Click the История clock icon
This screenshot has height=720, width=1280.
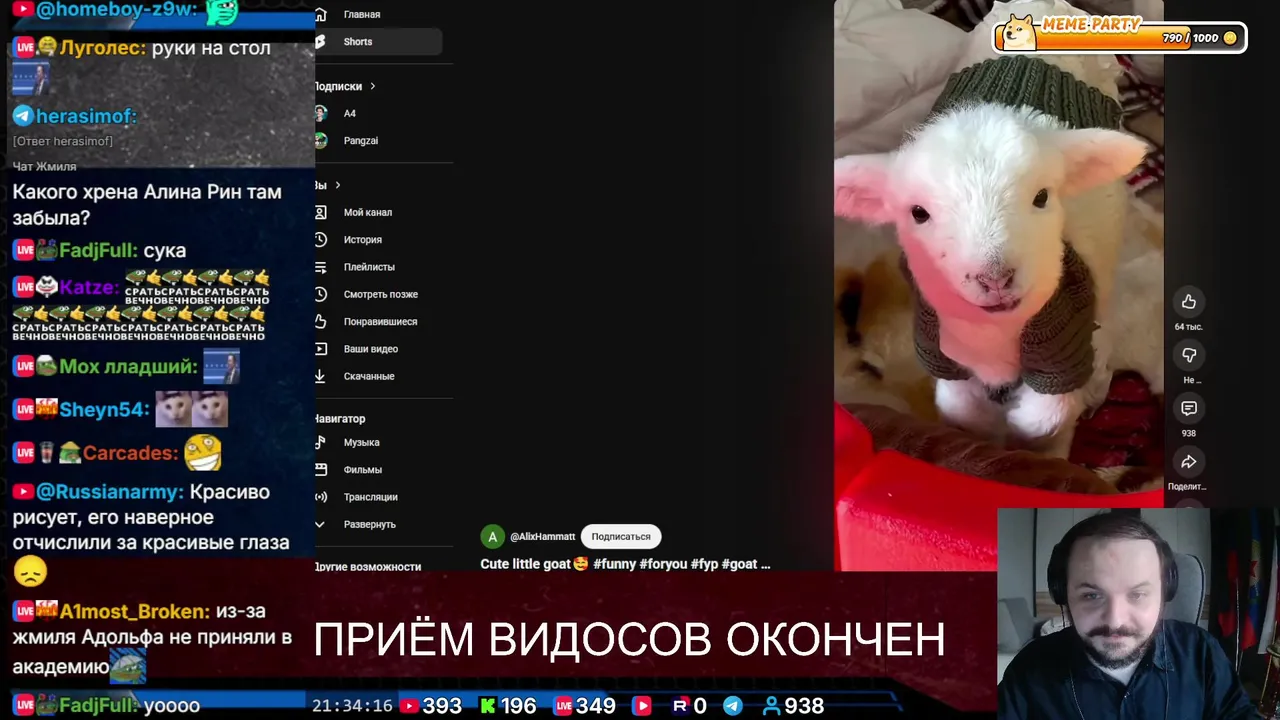pyautogui.click(x=320, y=239)
